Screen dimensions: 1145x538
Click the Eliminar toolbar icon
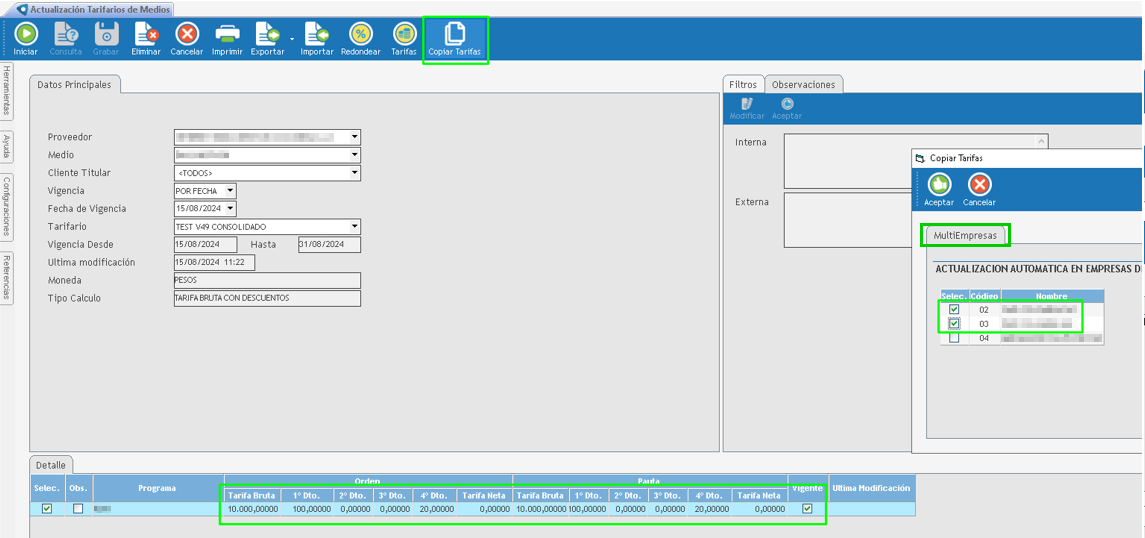(145, 39)
